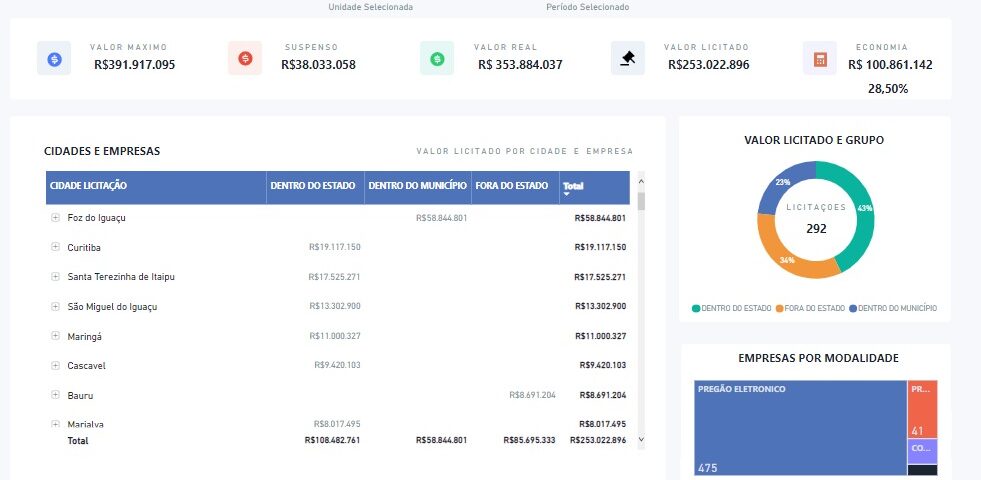
Task: Click the Valor Licitado gavel icon
Action: pyautogui.click(x=628, y=59)
